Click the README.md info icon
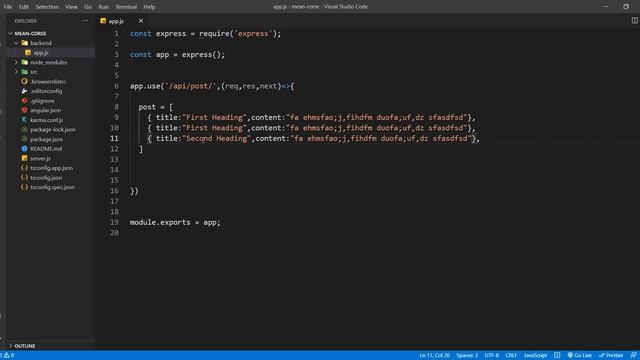This screenshot has height=360, width=640. pyautogui.click(x=24, y=149)
